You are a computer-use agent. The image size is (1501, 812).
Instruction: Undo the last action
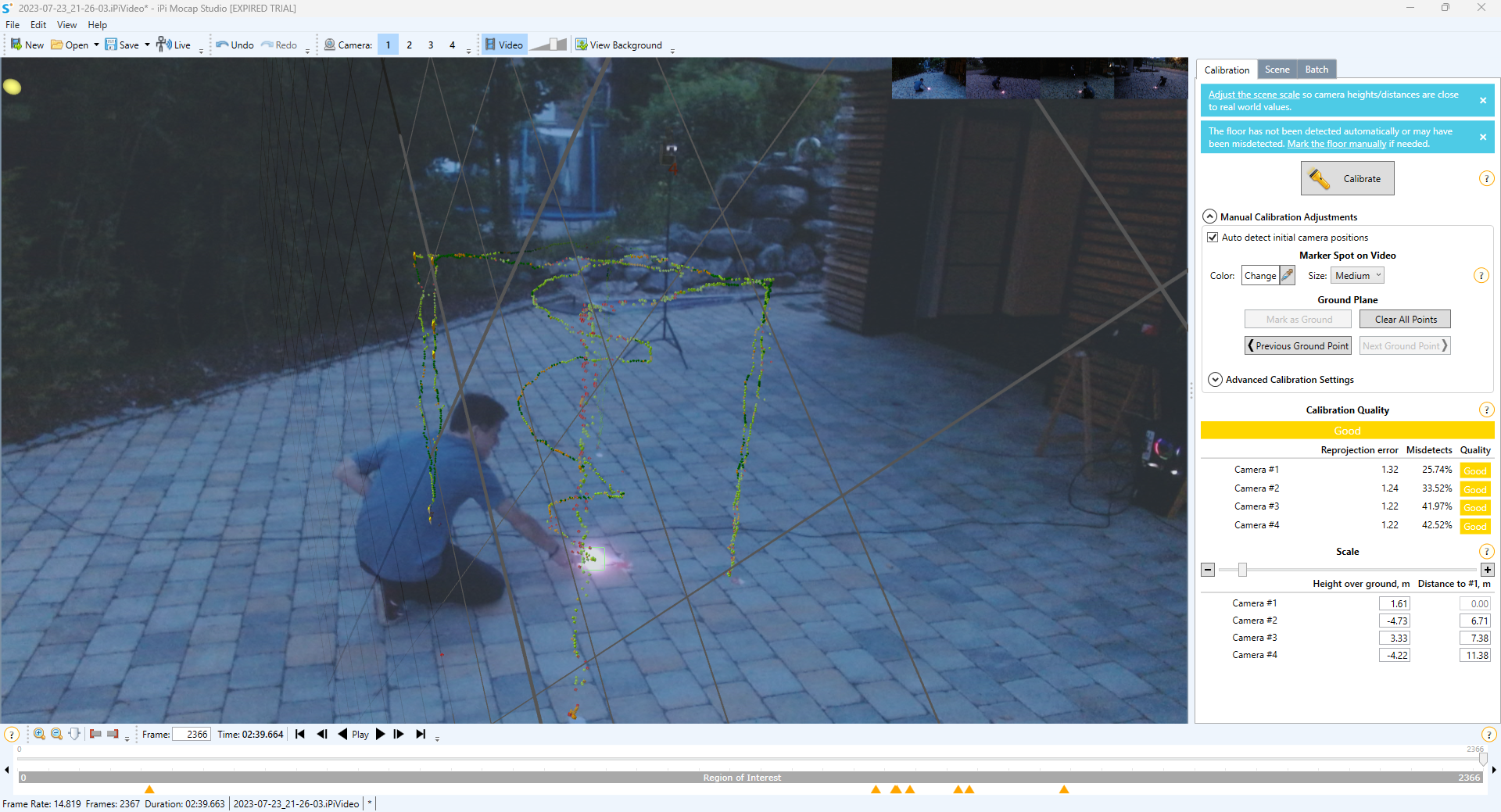[235, 45]
